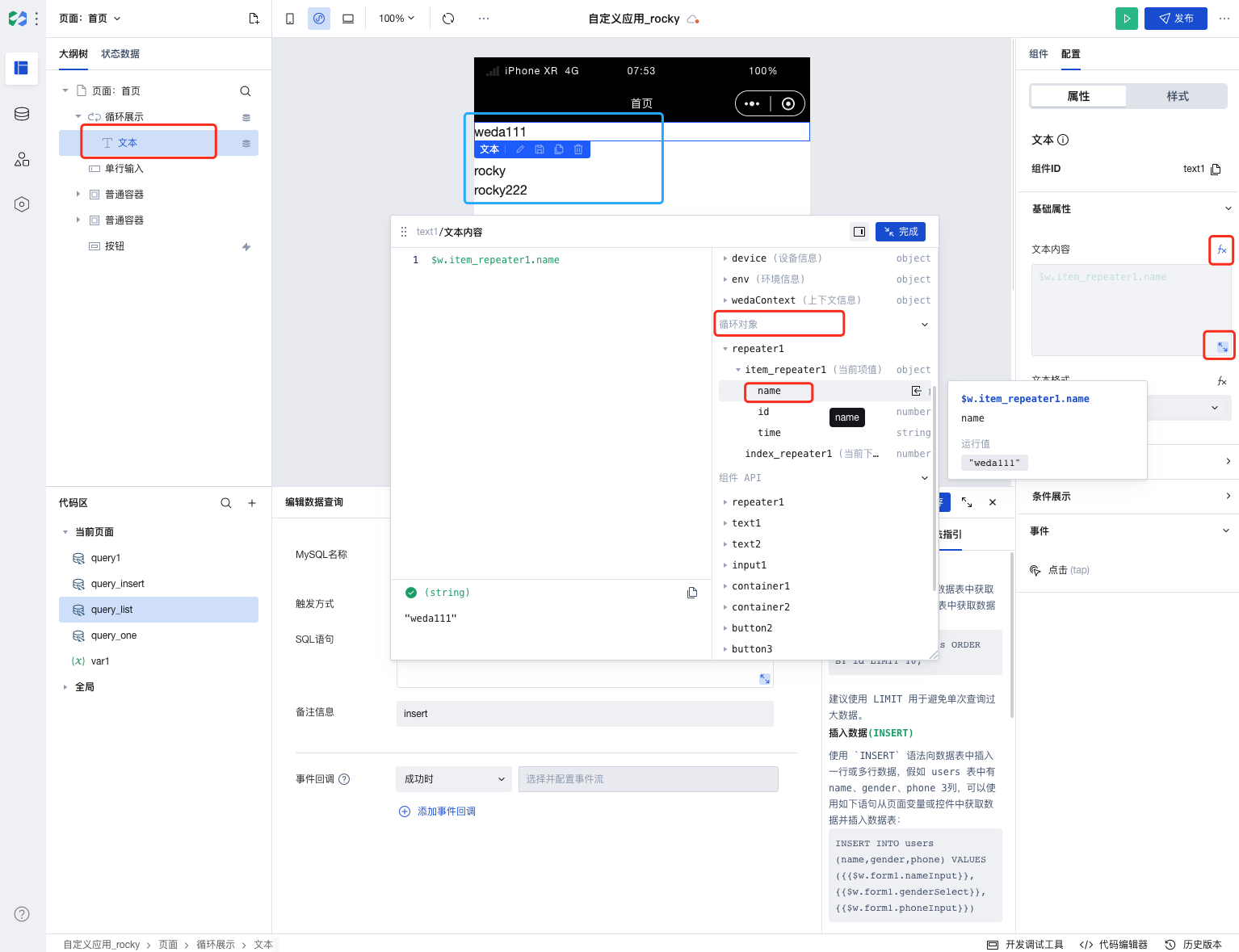Screen dimensions: 1239x952
Task: Open 代码编辑器 in status bar
Action: (1113, 945)
